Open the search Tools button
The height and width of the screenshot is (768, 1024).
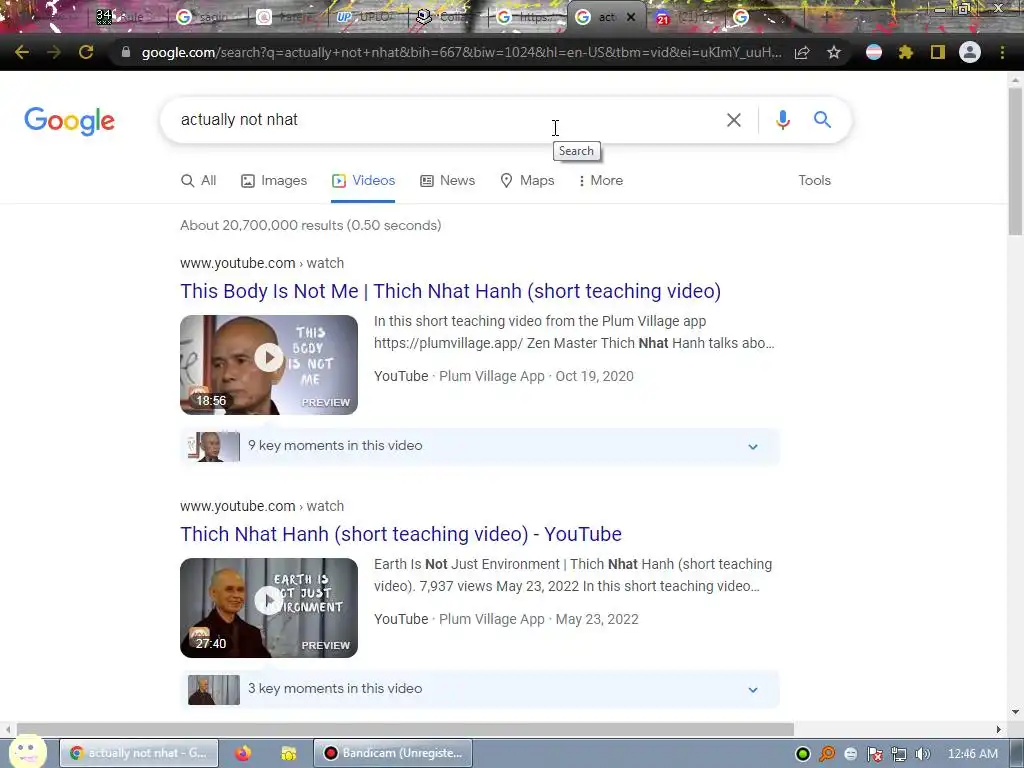(x=814, y=181)
